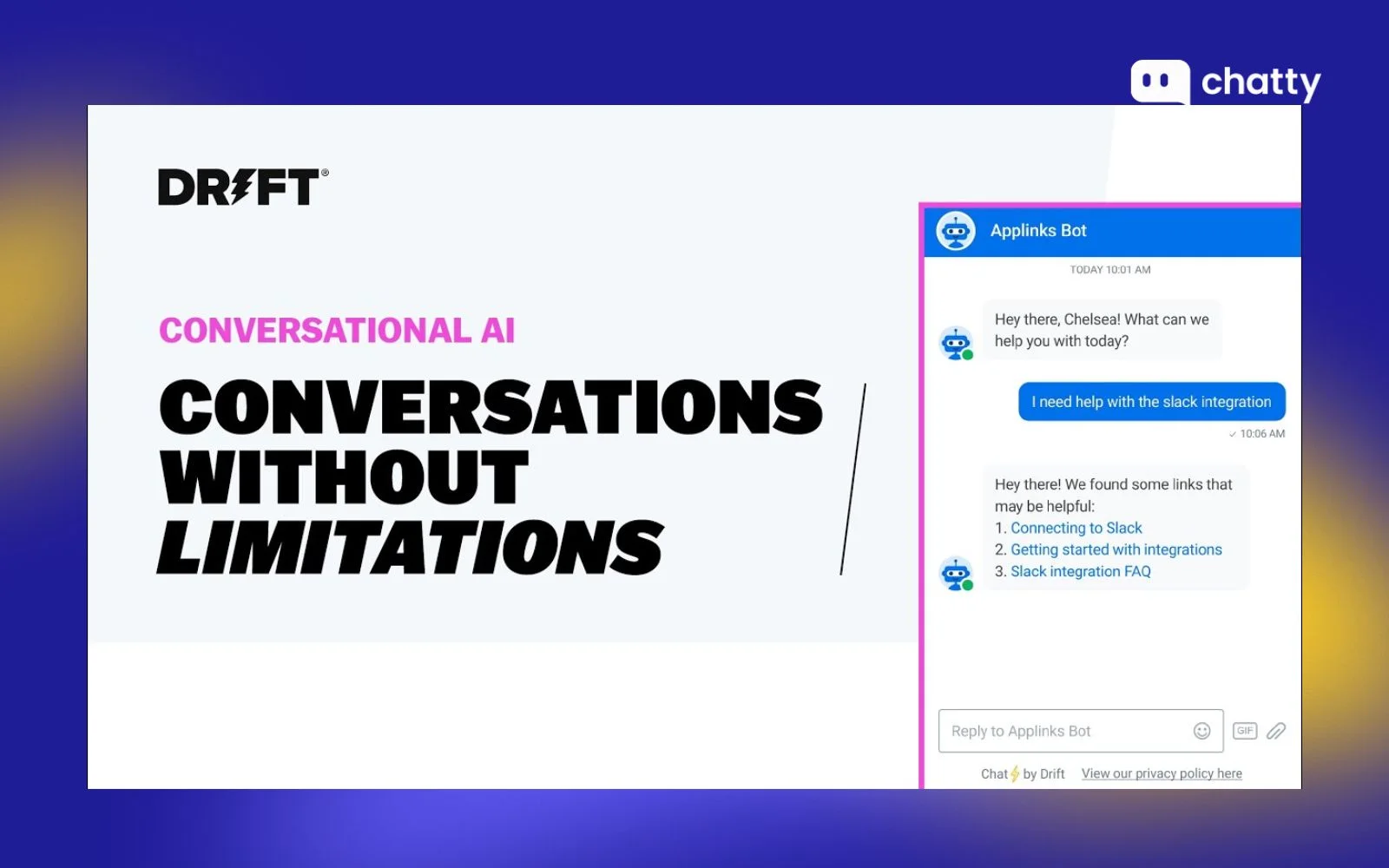The image size is (1389, 868).
Task: Click the 'LIMITATIONS' italic headline word
Action: pyautogui.click(x=411, y=547)
